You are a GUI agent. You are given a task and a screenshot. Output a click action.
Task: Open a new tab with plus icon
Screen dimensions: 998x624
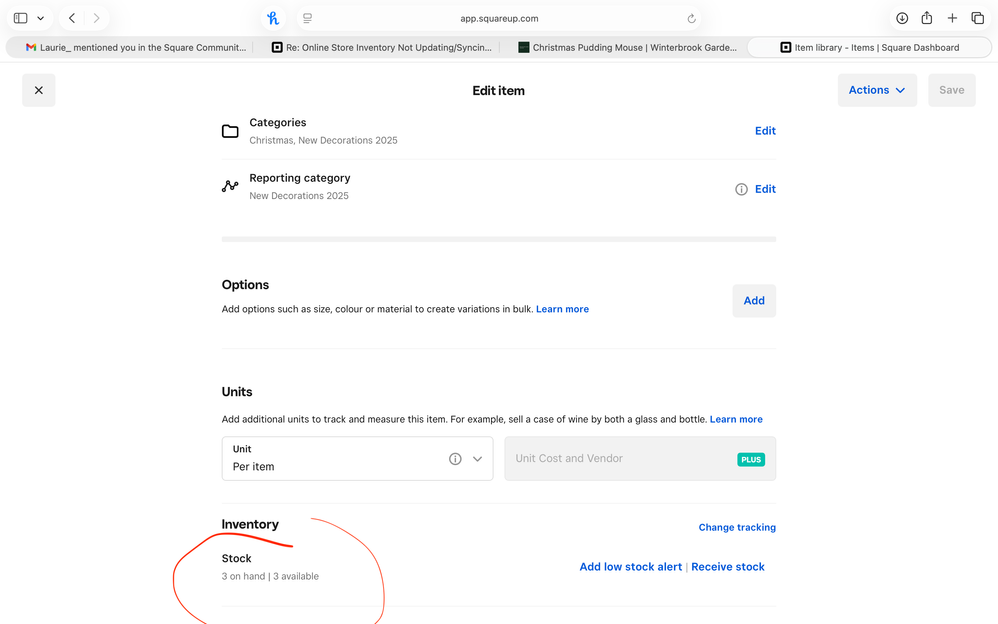coord(952,18)
